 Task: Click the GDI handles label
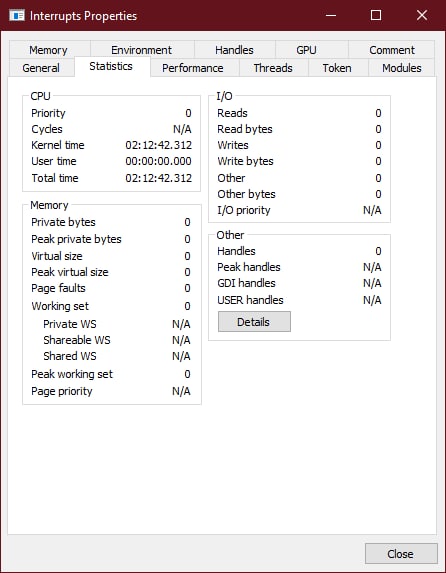(246, 283)
